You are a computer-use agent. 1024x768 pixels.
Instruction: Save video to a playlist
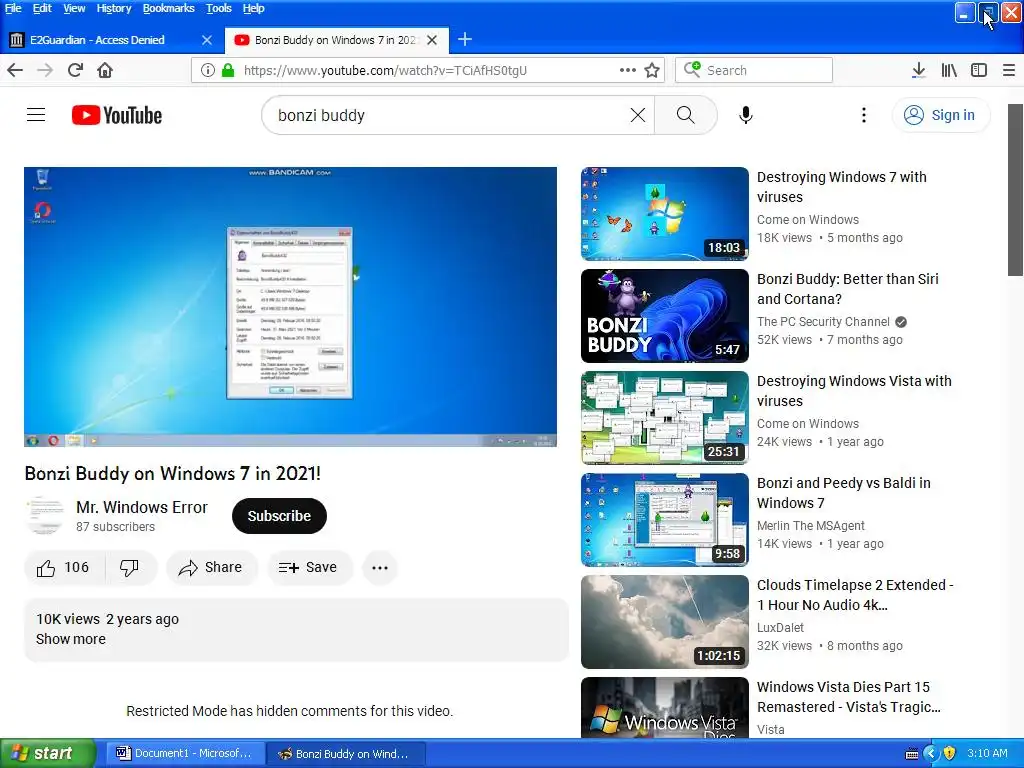[x=310, y=568]
